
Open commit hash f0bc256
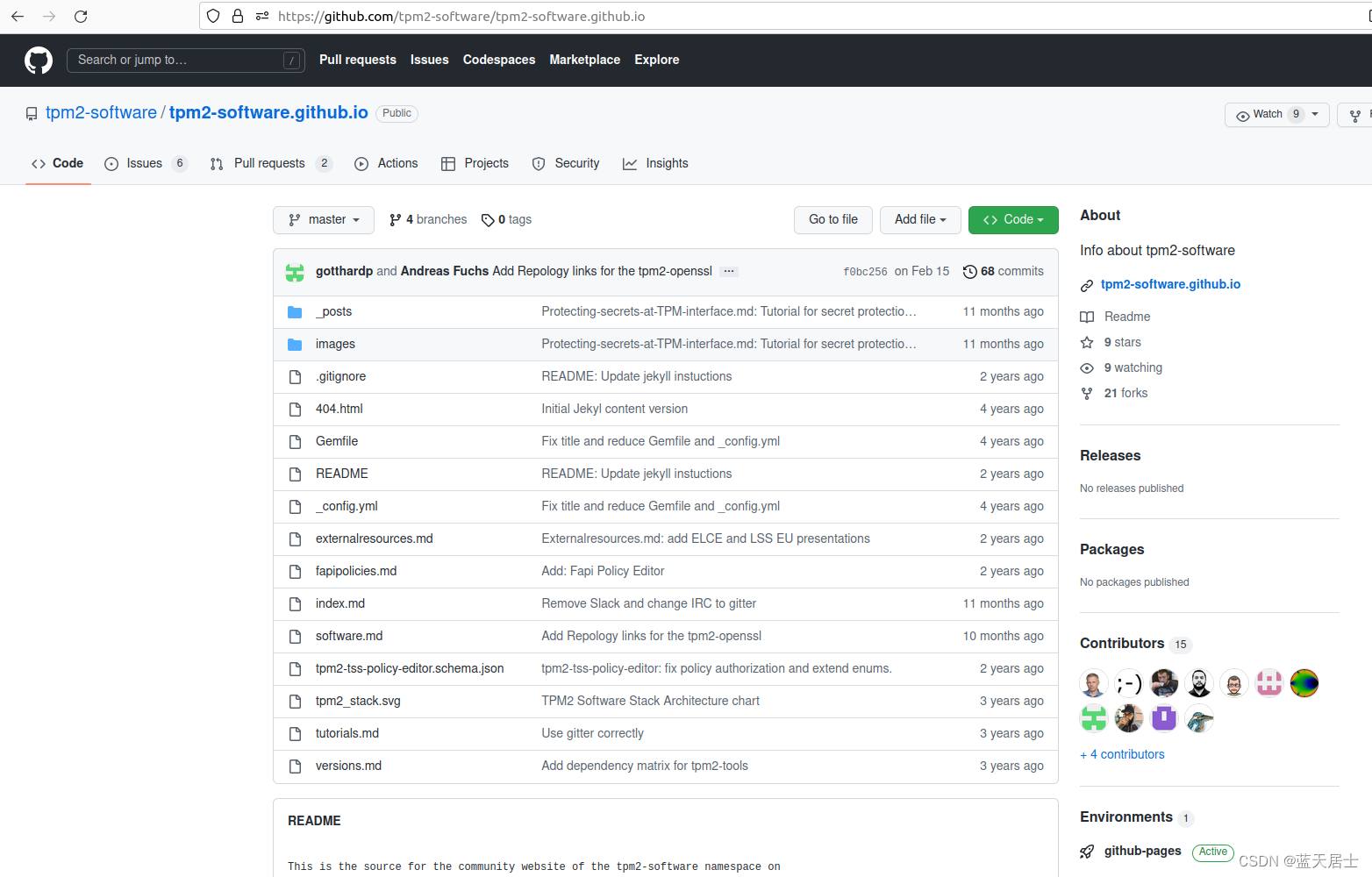pyautogui.click(x=865, y=272)
